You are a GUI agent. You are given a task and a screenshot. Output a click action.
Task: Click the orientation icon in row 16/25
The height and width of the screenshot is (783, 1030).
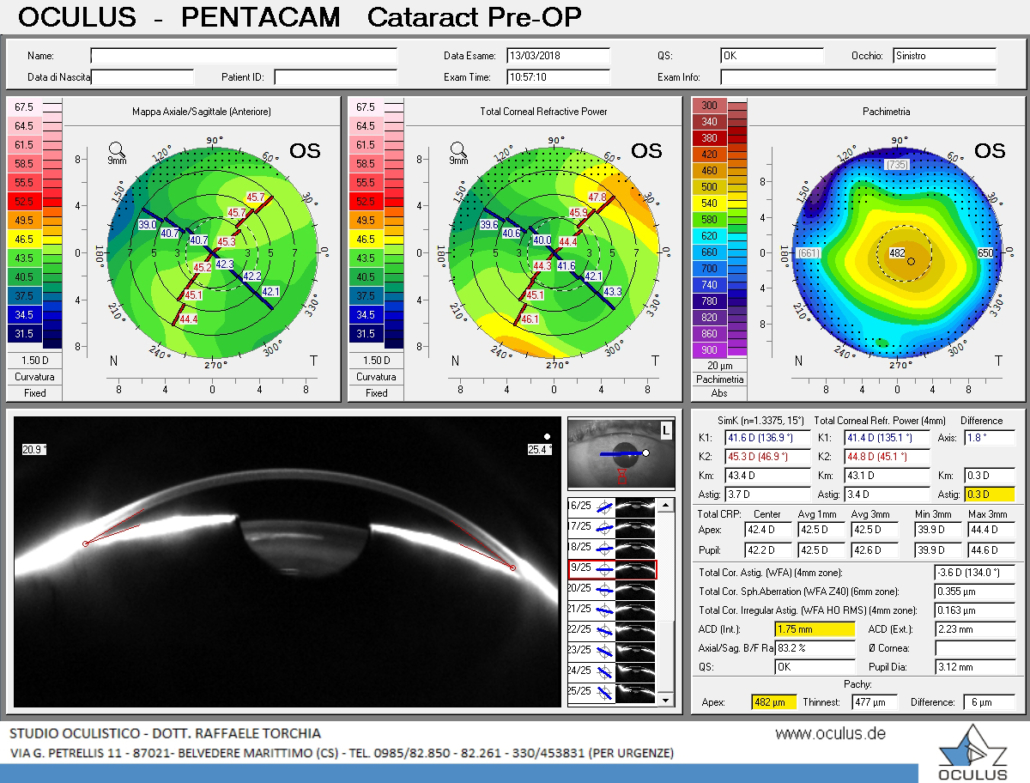click(x=604, y=506)
